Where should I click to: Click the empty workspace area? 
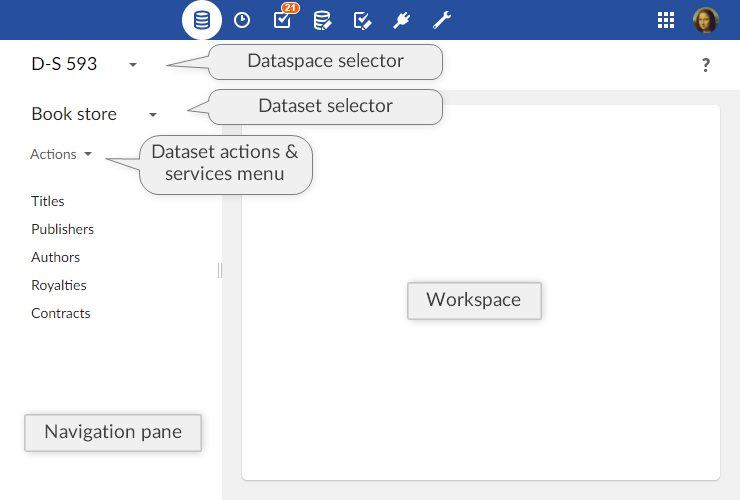coord(480,400)
